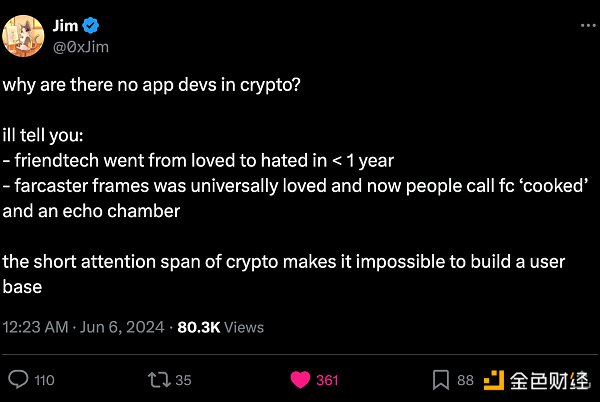Click the reply speech bubble icon
This screenshot has width=600, height=402.
(x=19, y=379)
